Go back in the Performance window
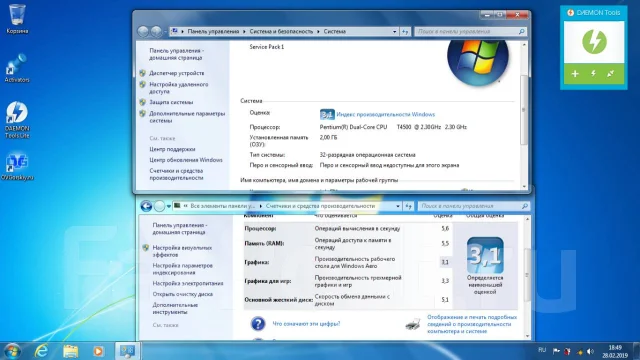 (146, 206)
